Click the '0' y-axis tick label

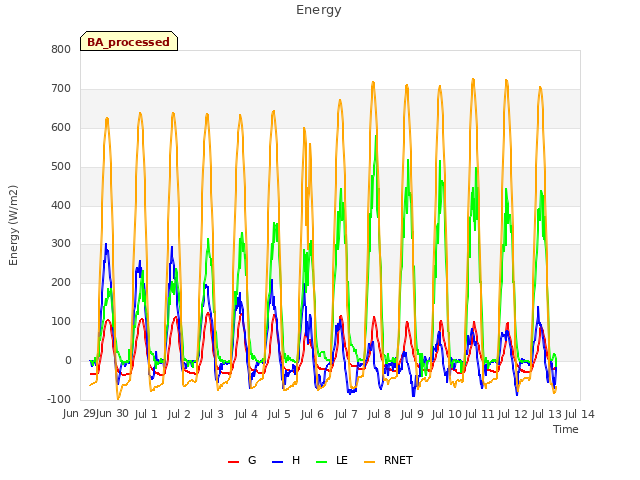tap(68, 360)
